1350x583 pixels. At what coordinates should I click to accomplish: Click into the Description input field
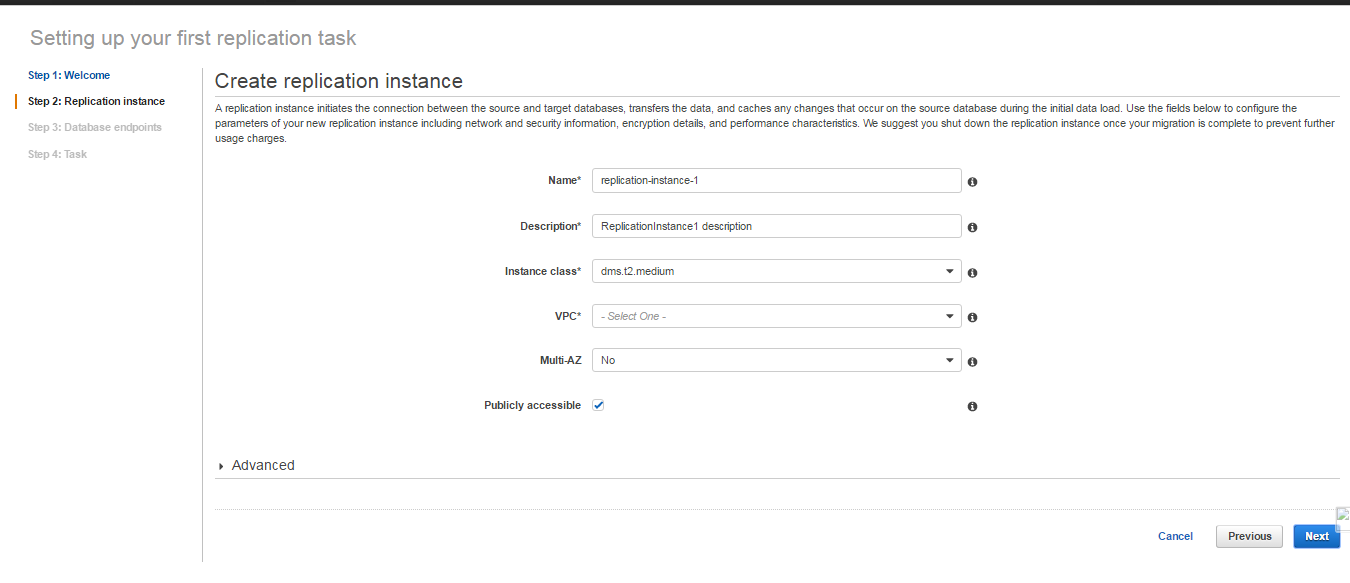click(777, 226)
